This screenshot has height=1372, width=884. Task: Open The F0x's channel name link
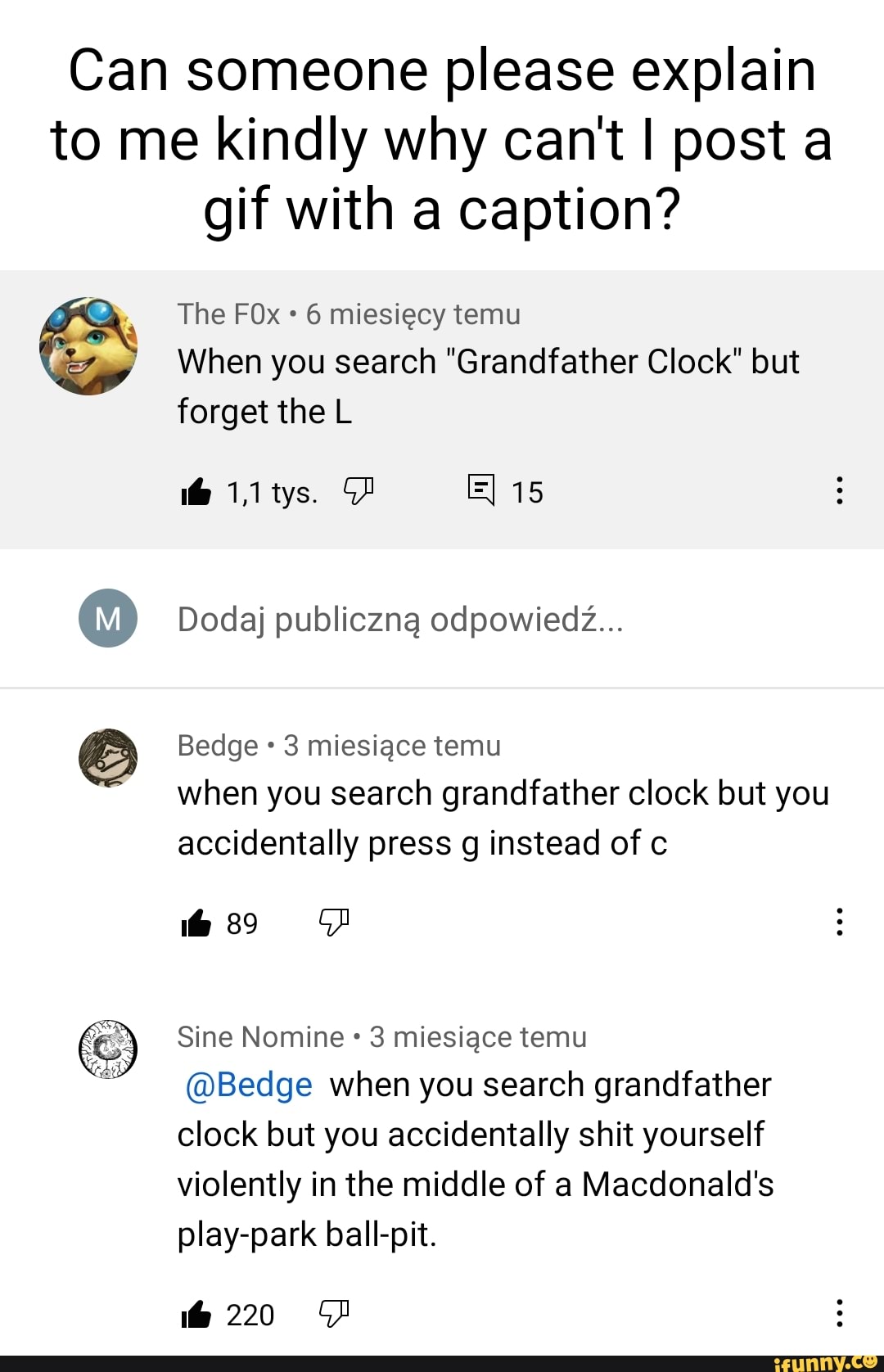click(x=229, y=314)
